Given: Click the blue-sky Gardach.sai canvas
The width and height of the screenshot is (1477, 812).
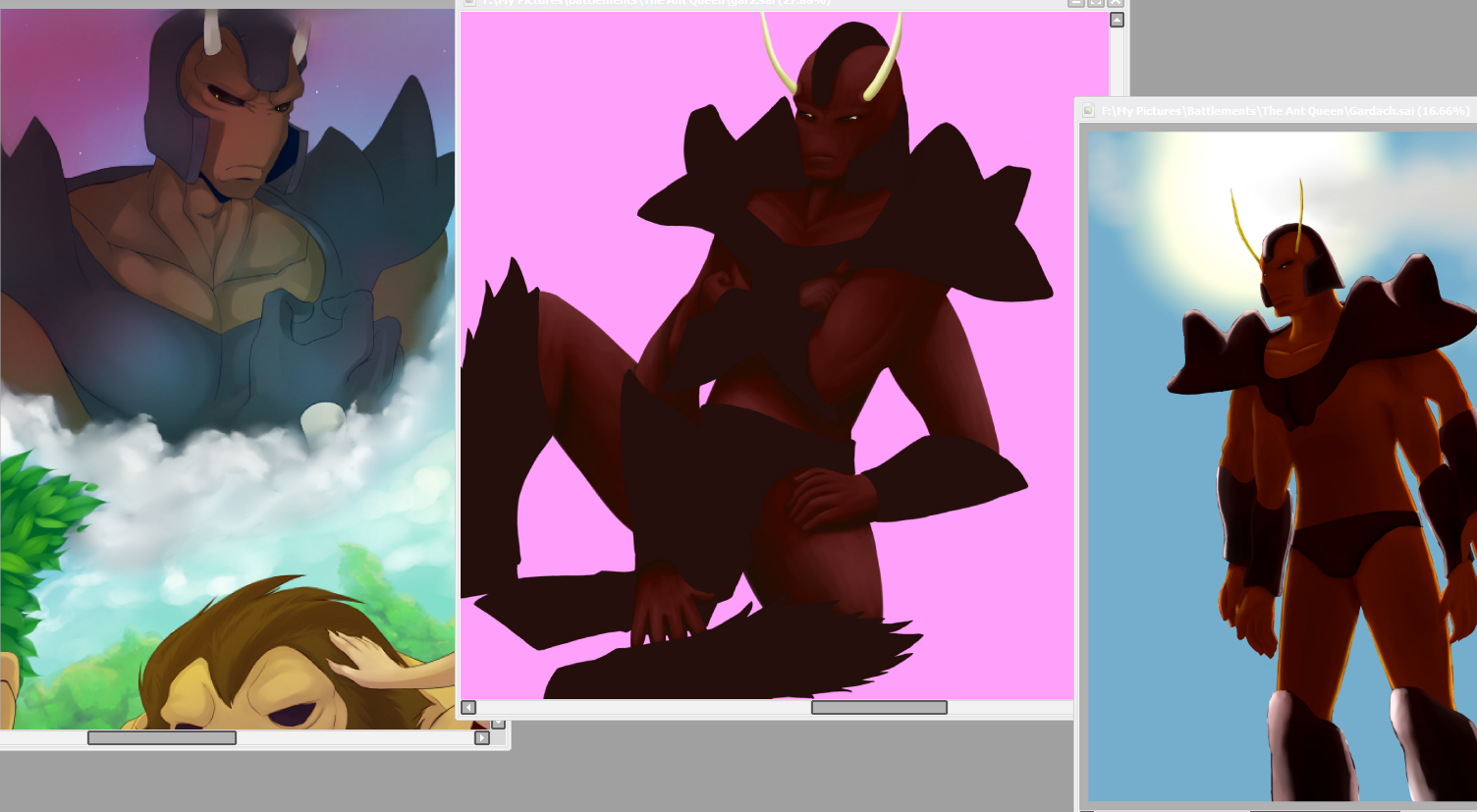Looking at the screenshot, I should (1283, 467).
